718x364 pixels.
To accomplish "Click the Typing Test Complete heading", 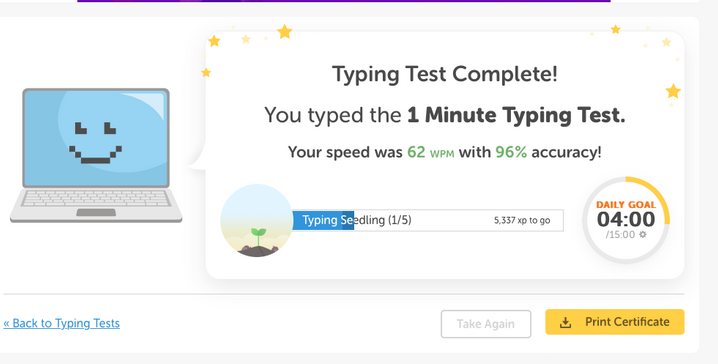I will pos(445,74).
